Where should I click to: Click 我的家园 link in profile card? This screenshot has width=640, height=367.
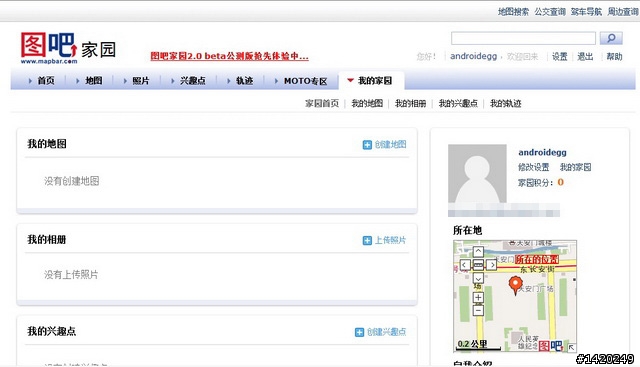click(576, 167)
